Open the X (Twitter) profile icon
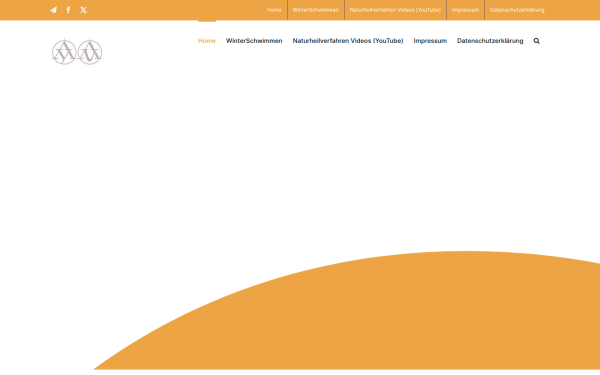600x375 pixels. tap(83, 10)
